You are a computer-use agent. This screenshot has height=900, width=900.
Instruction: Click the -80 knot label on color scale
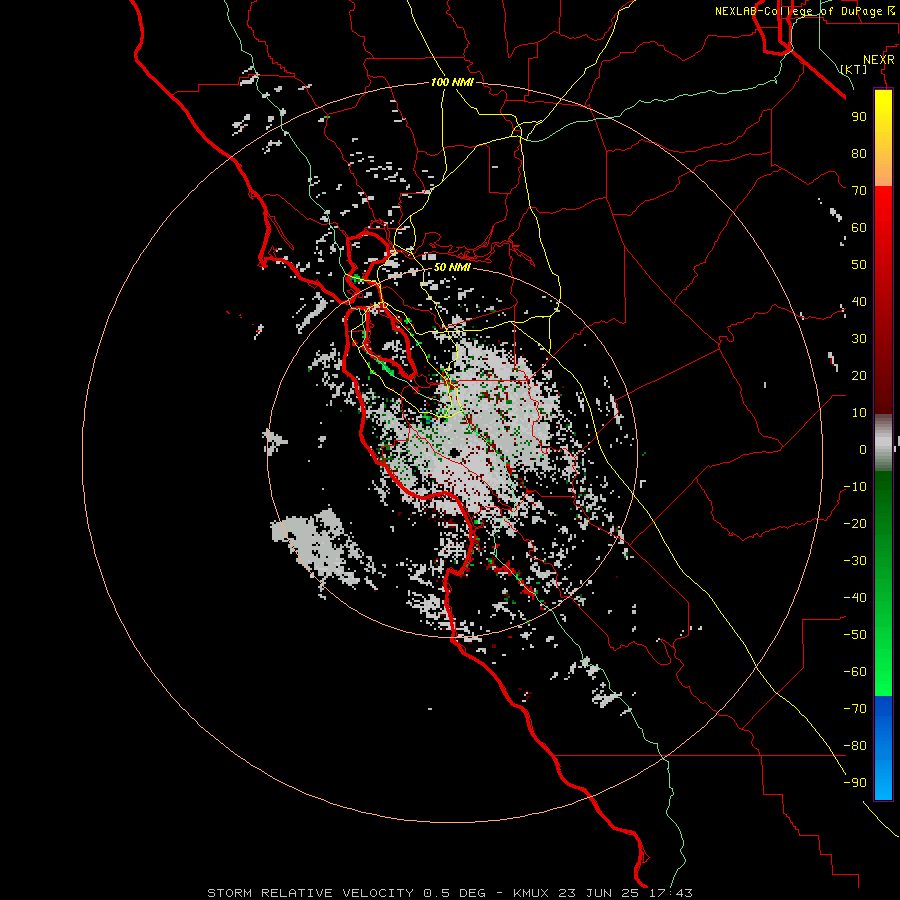(x=855, y=746)
